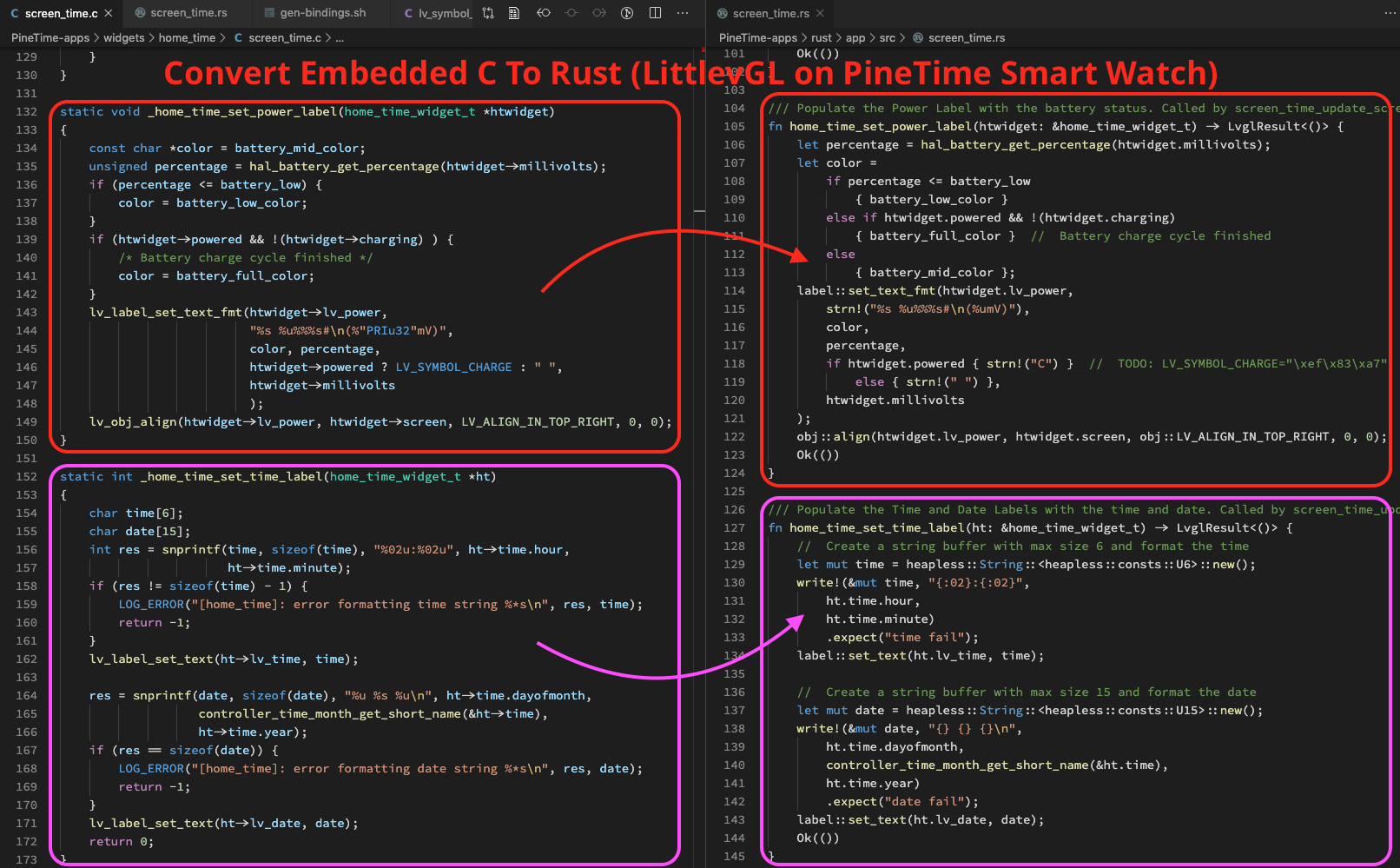Expand the widgets breadcrumb folder
1400x868 pixels.
coord(124,38)
